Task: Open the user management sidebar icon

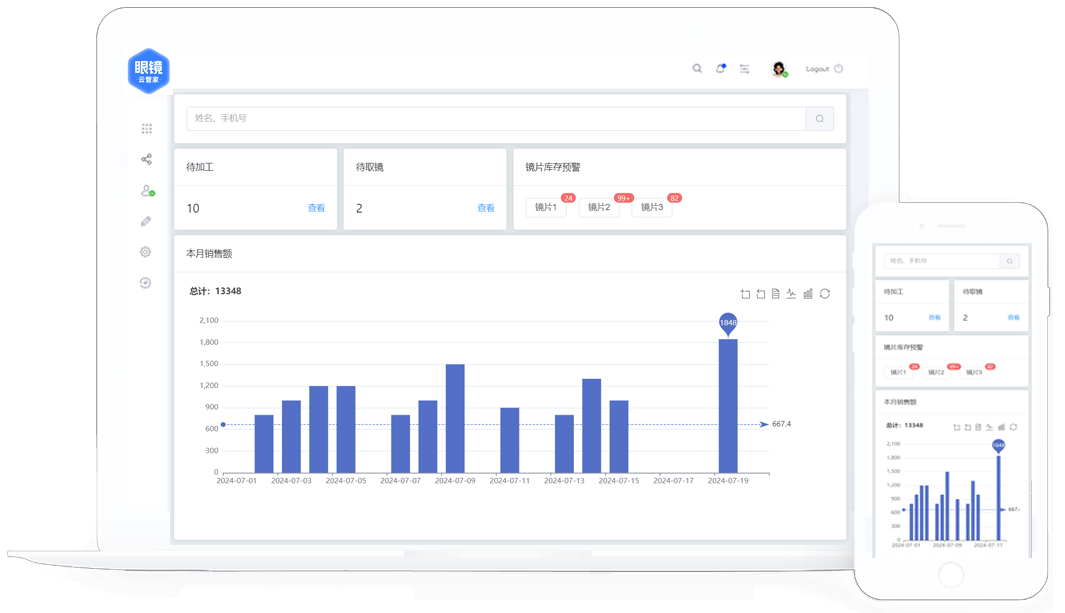Action: [x=146, y=190]
